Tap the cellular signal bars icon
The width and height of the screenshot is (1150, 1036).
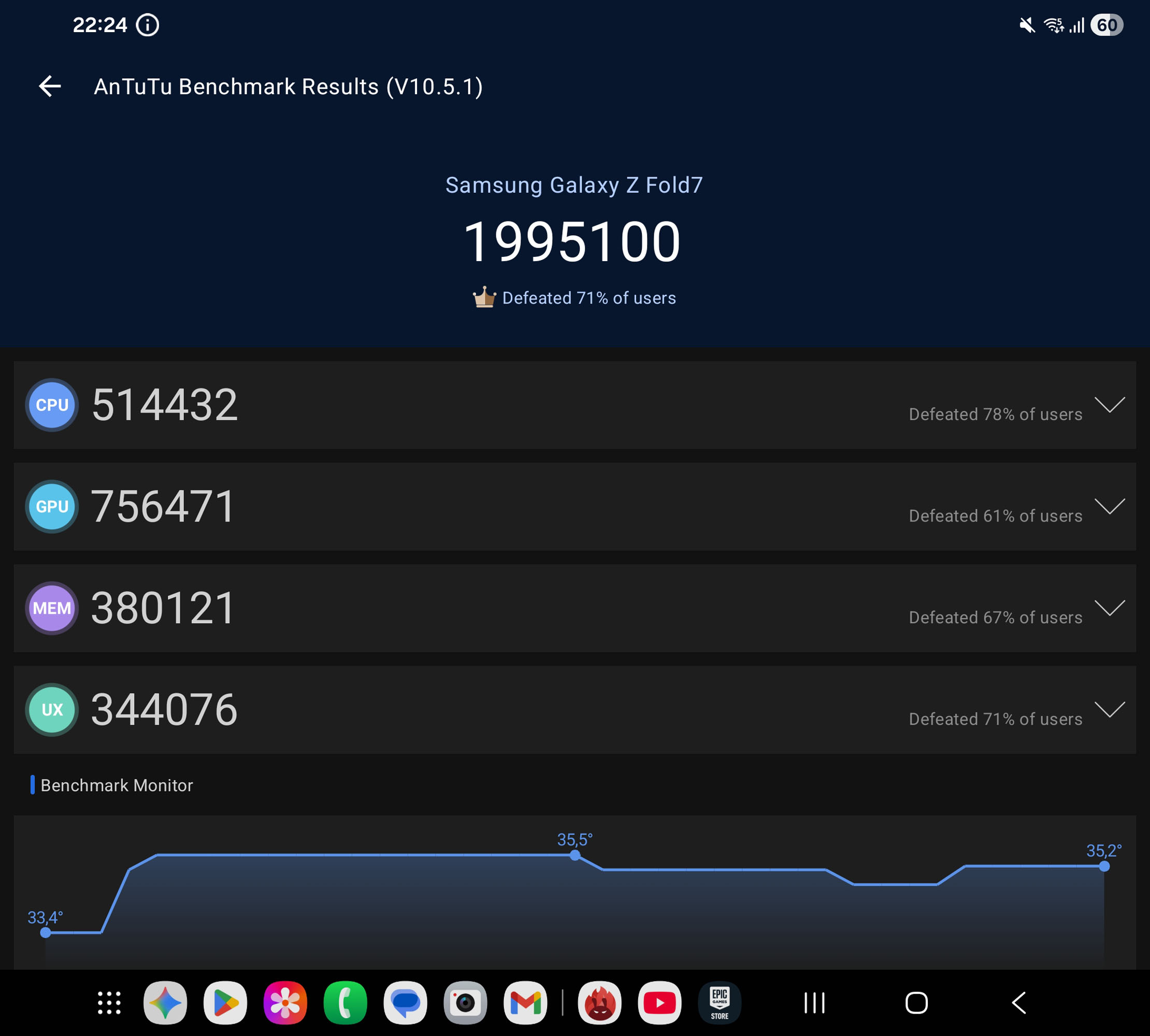click(1076, 25)
